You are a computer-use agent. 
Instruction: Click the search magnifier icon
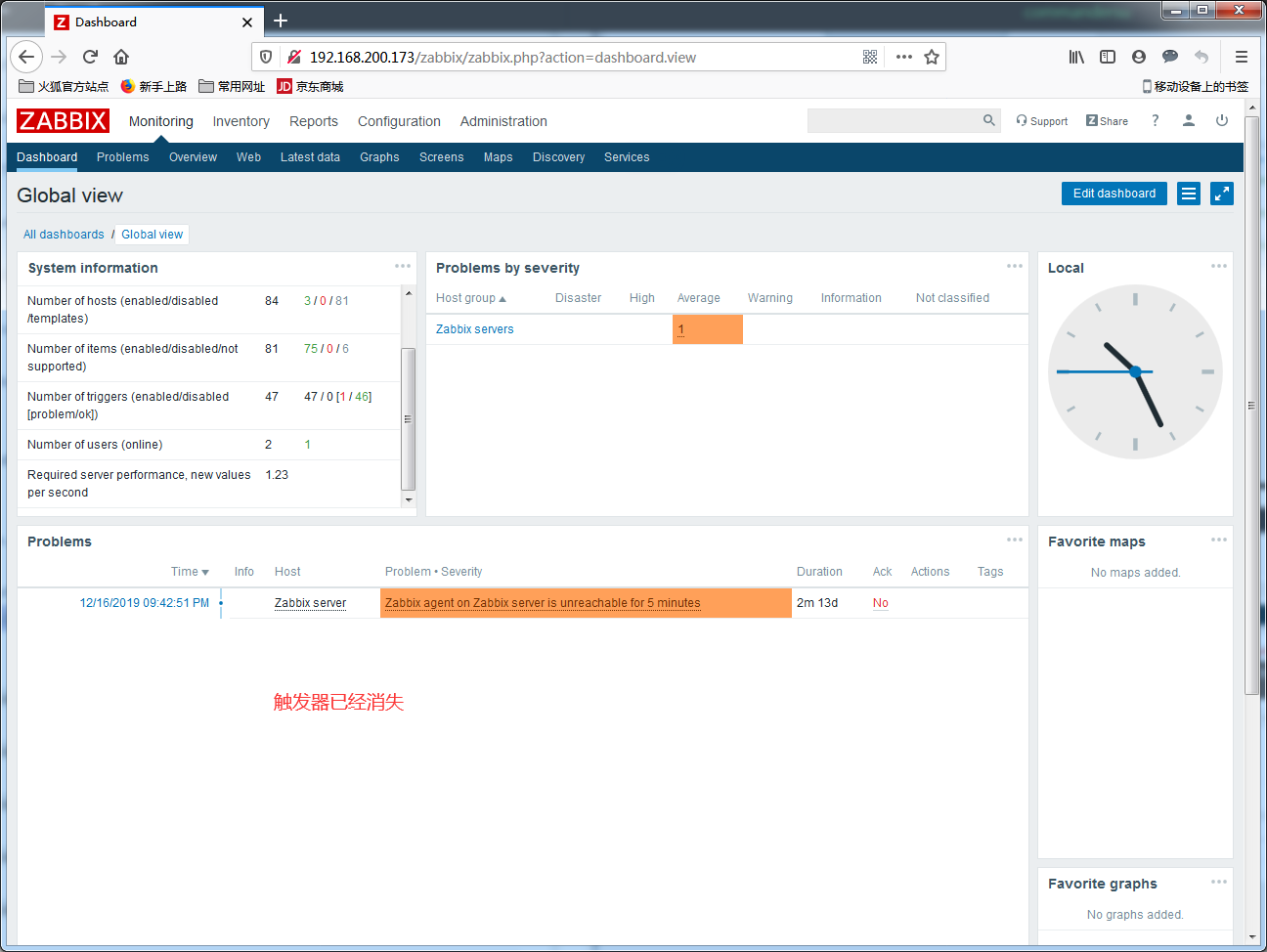coord(989,120)
